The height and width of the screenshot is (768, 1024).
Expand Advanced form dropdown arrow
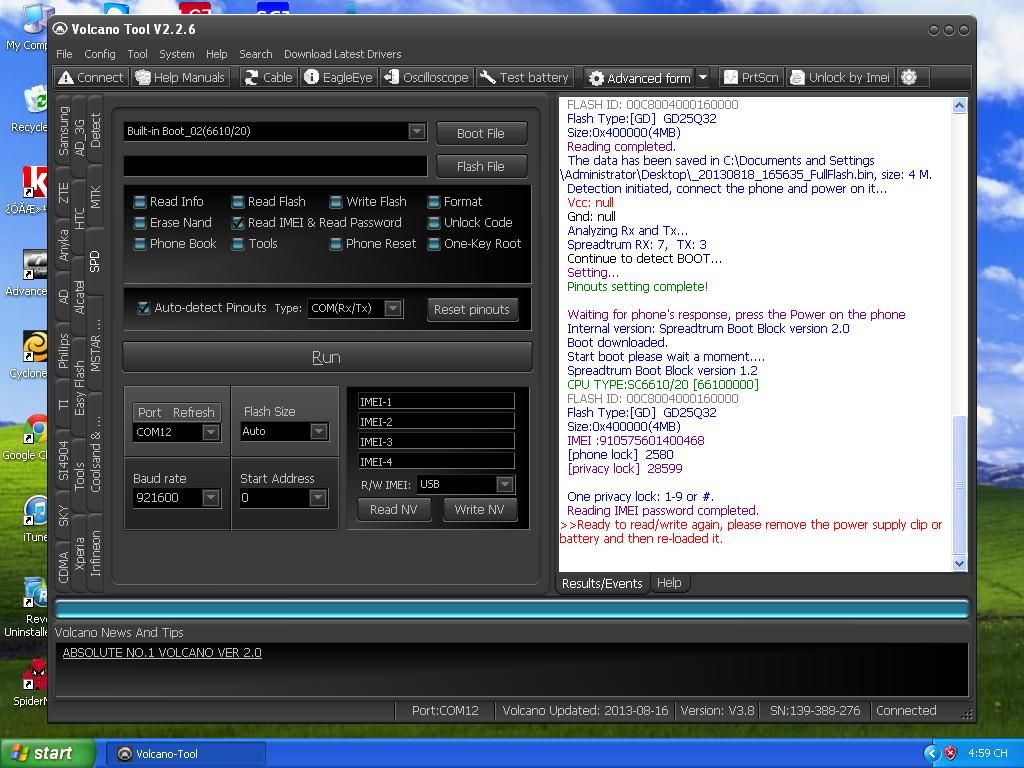(x=703, y=78)
